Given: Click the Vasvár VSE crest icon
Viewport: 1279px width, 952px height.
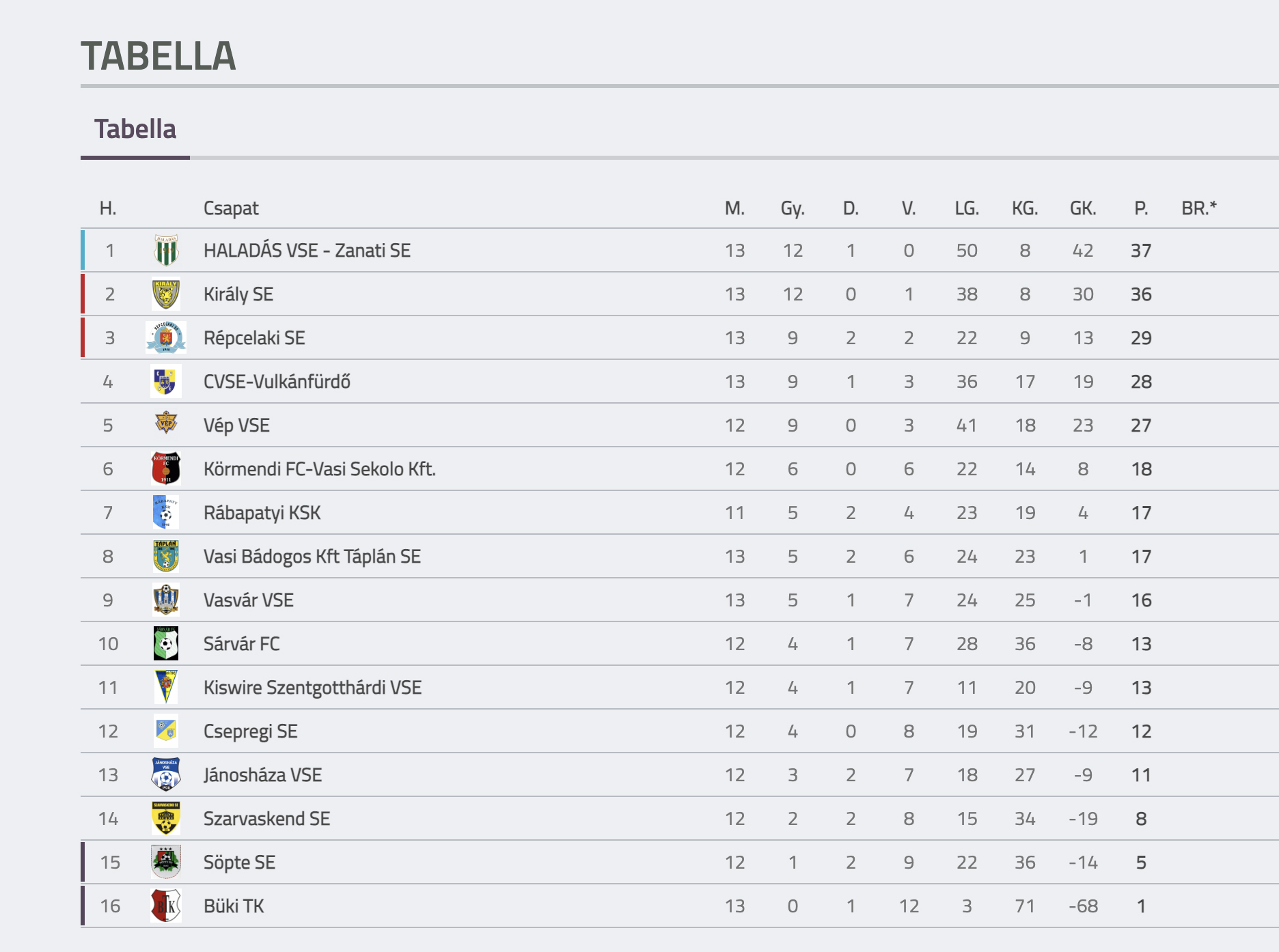Looking at the screenshot, I should pos(166,600).
